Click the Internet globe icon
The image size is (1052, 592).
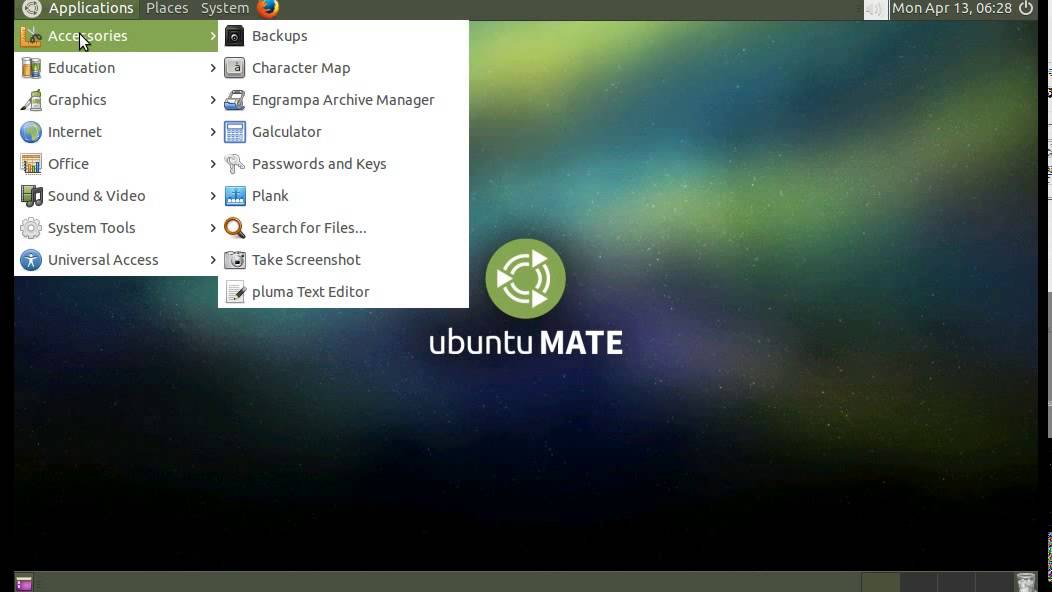click(x=31, y=132)
